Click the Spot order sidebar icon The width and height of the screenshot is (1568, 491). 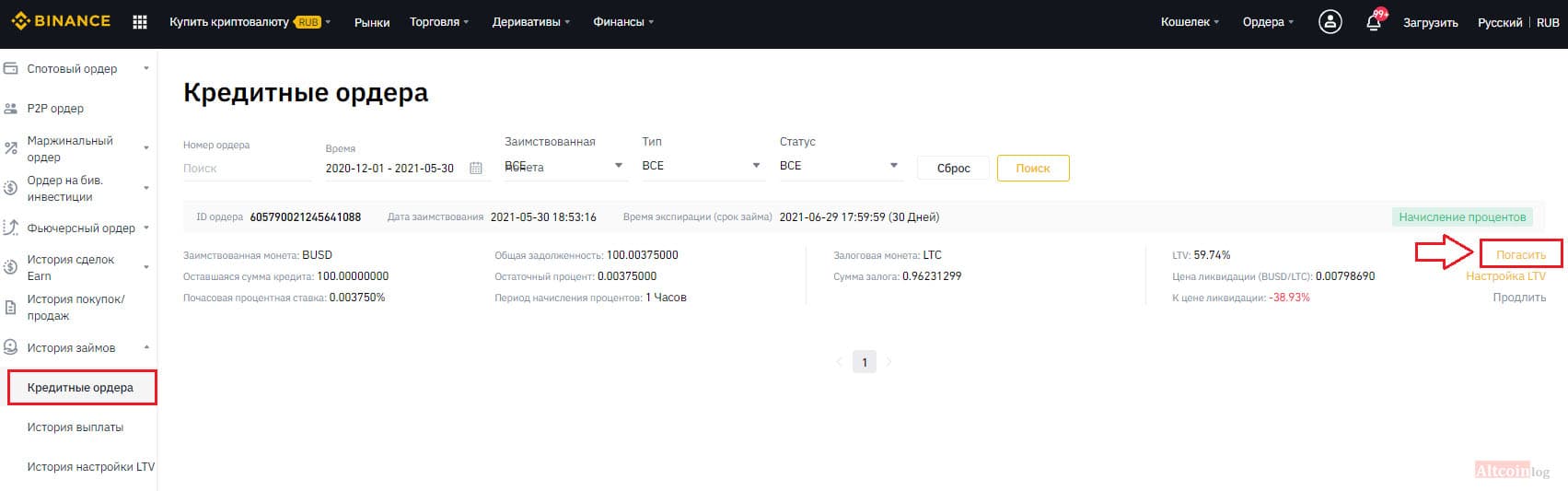pos(11,68)
